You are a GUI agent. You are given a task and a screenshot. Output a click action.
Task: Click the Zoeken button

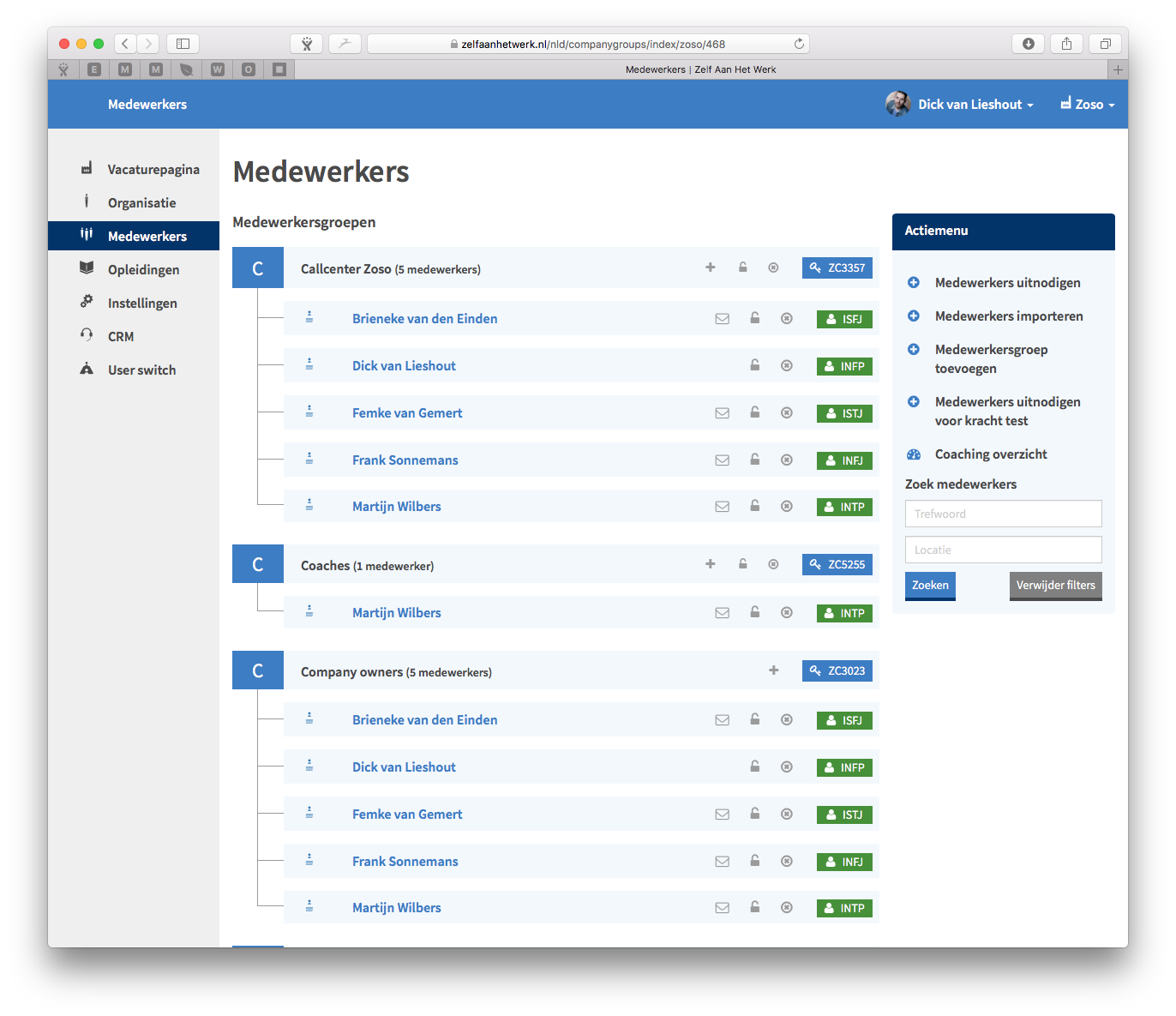click(x=930, y=586)
